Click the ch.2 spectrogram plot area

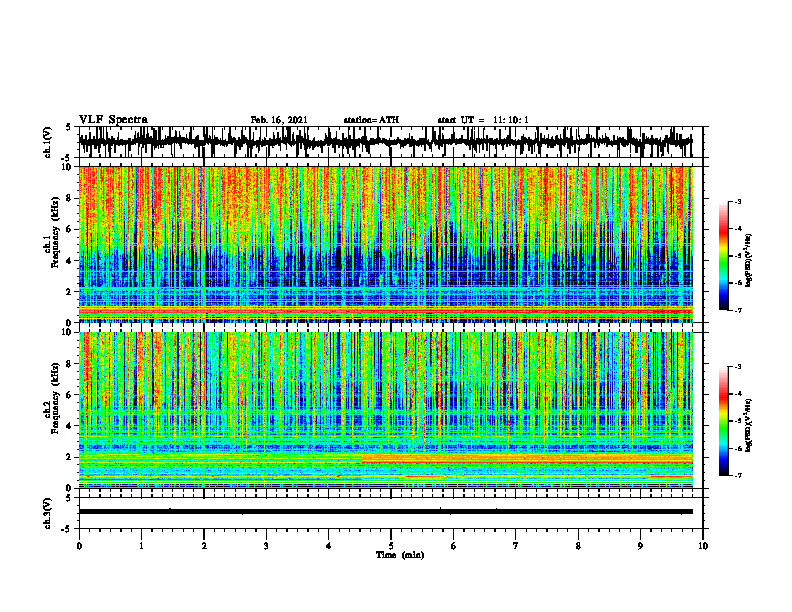coord(385,410)
